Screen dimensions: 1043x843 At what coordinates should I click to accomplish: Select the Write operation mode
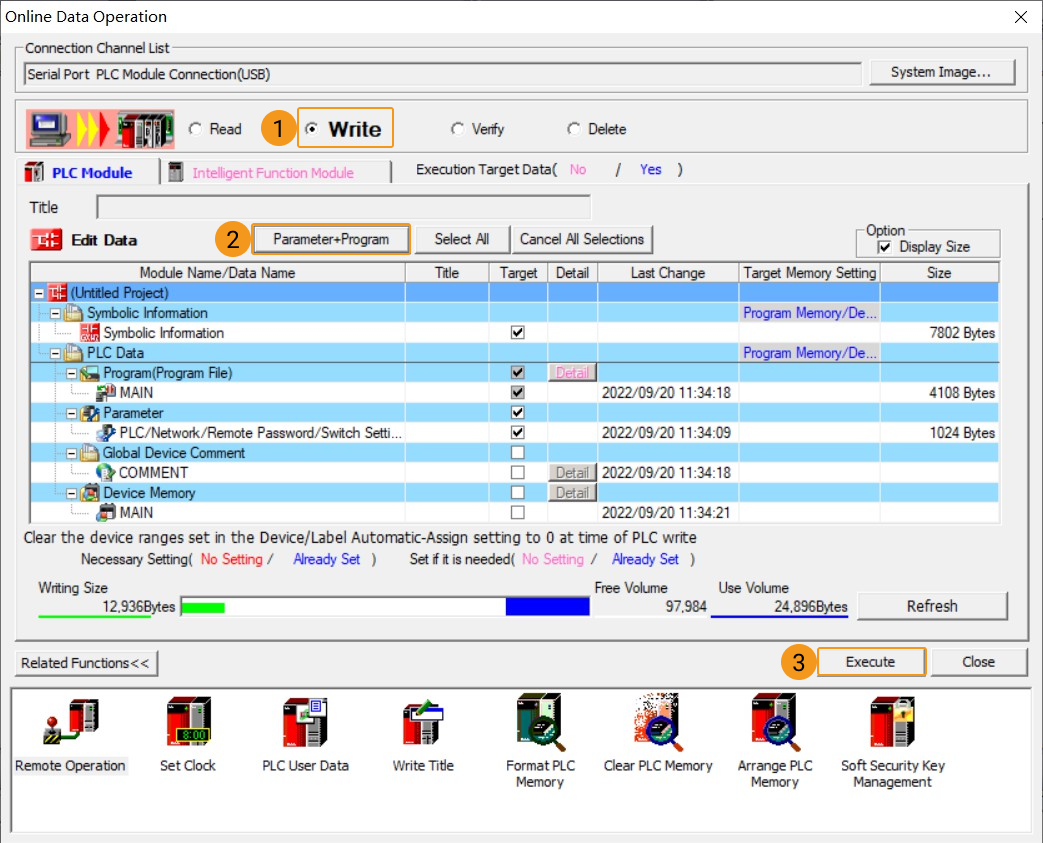(x=313, y=128)
